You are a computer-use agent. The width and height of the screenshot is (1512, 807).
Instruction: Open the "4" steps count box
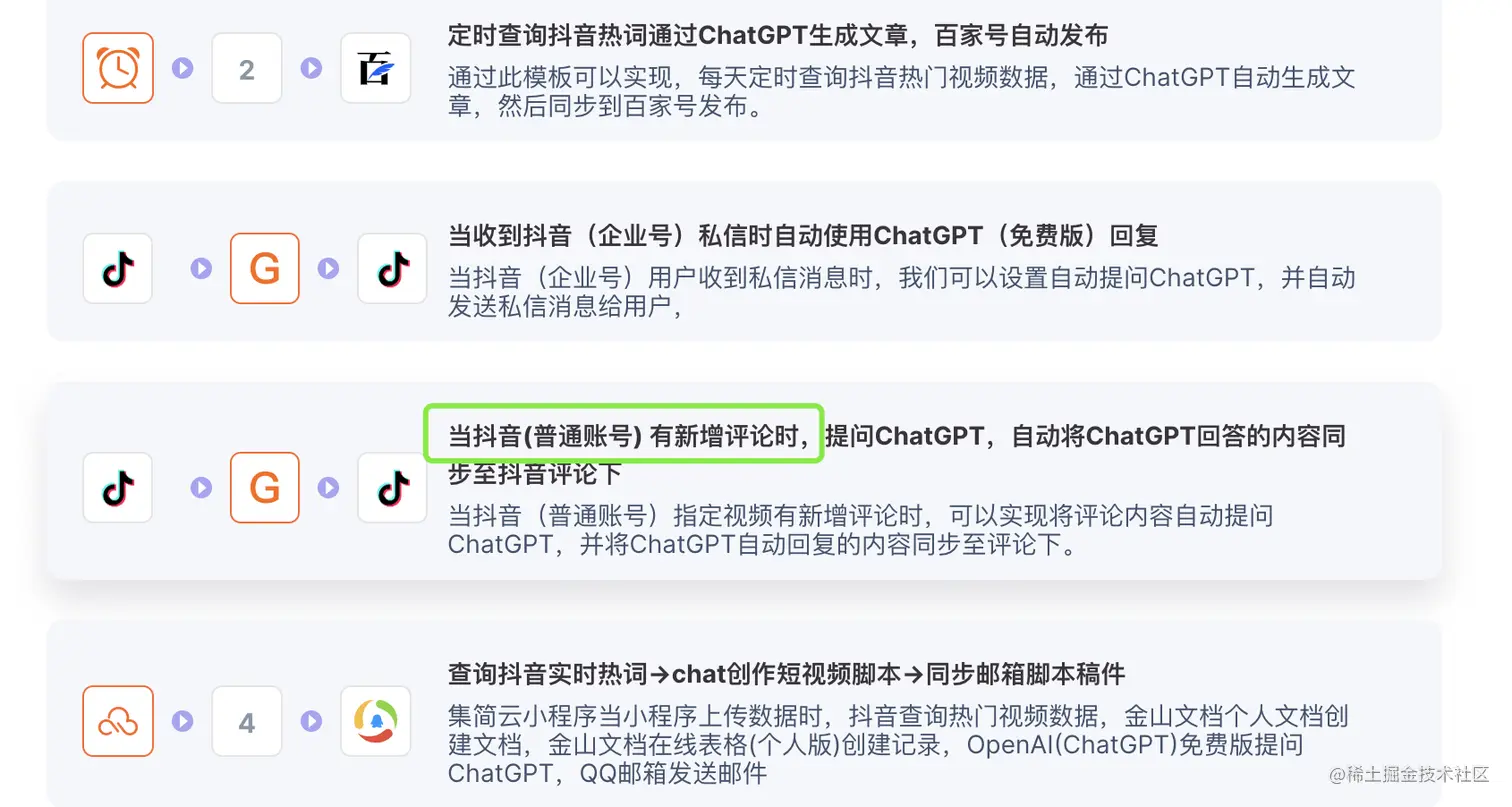(247, 721)
